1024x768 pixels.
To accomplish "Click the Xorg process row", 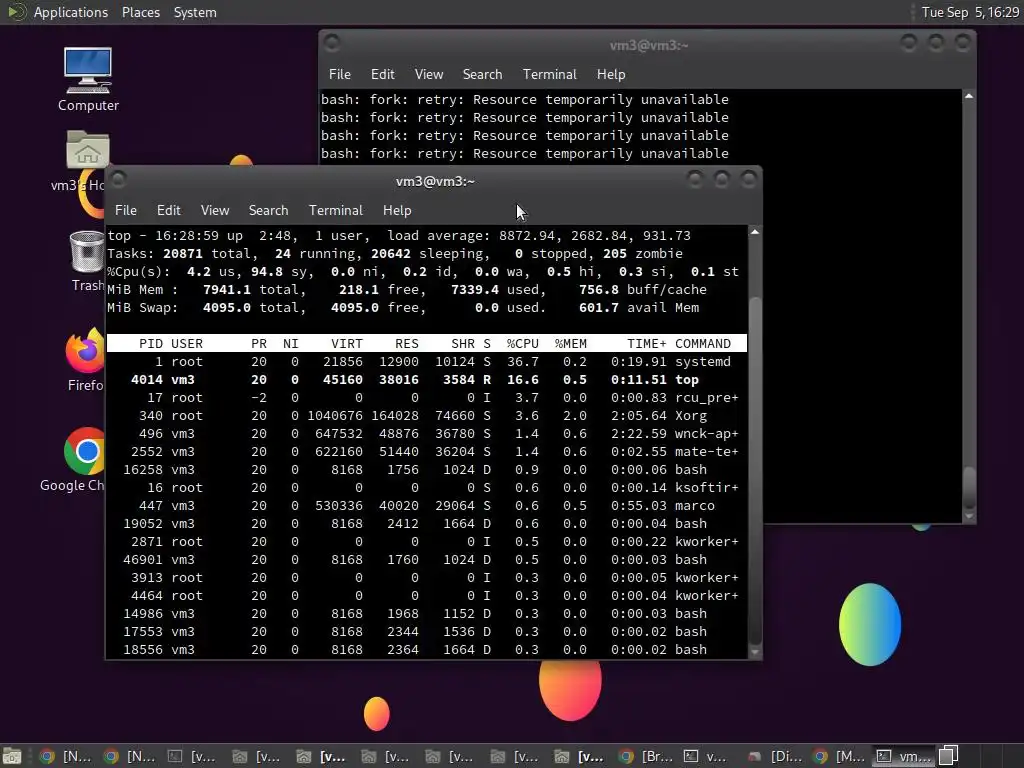I will pyautogui.click(x=427, y=416).
